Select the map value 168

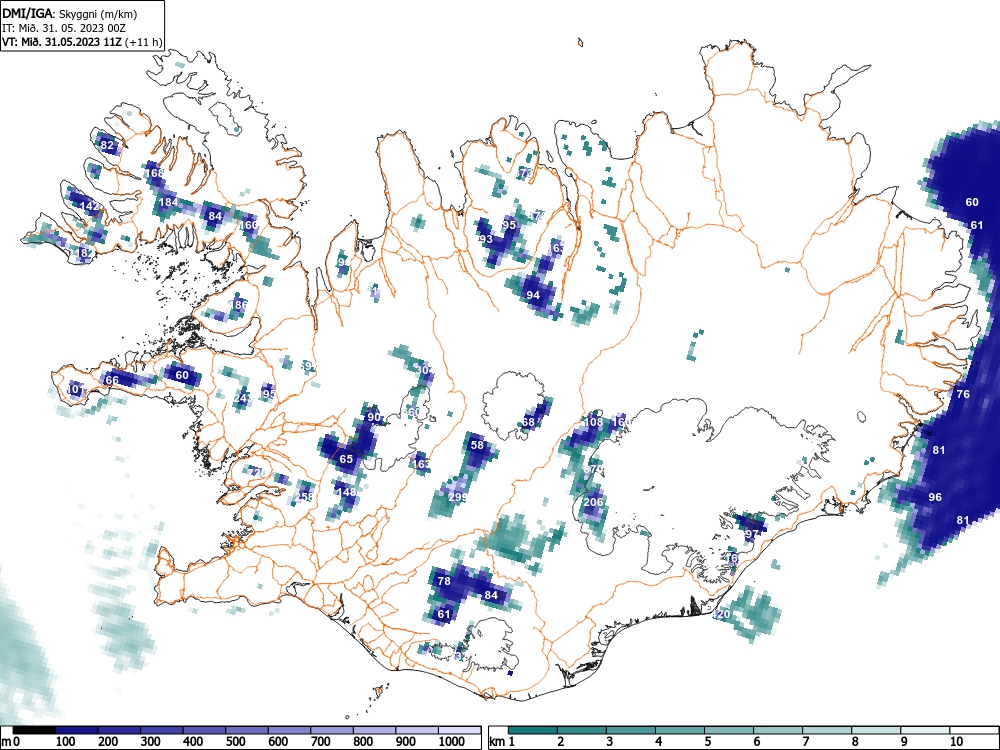click(154, 173)
